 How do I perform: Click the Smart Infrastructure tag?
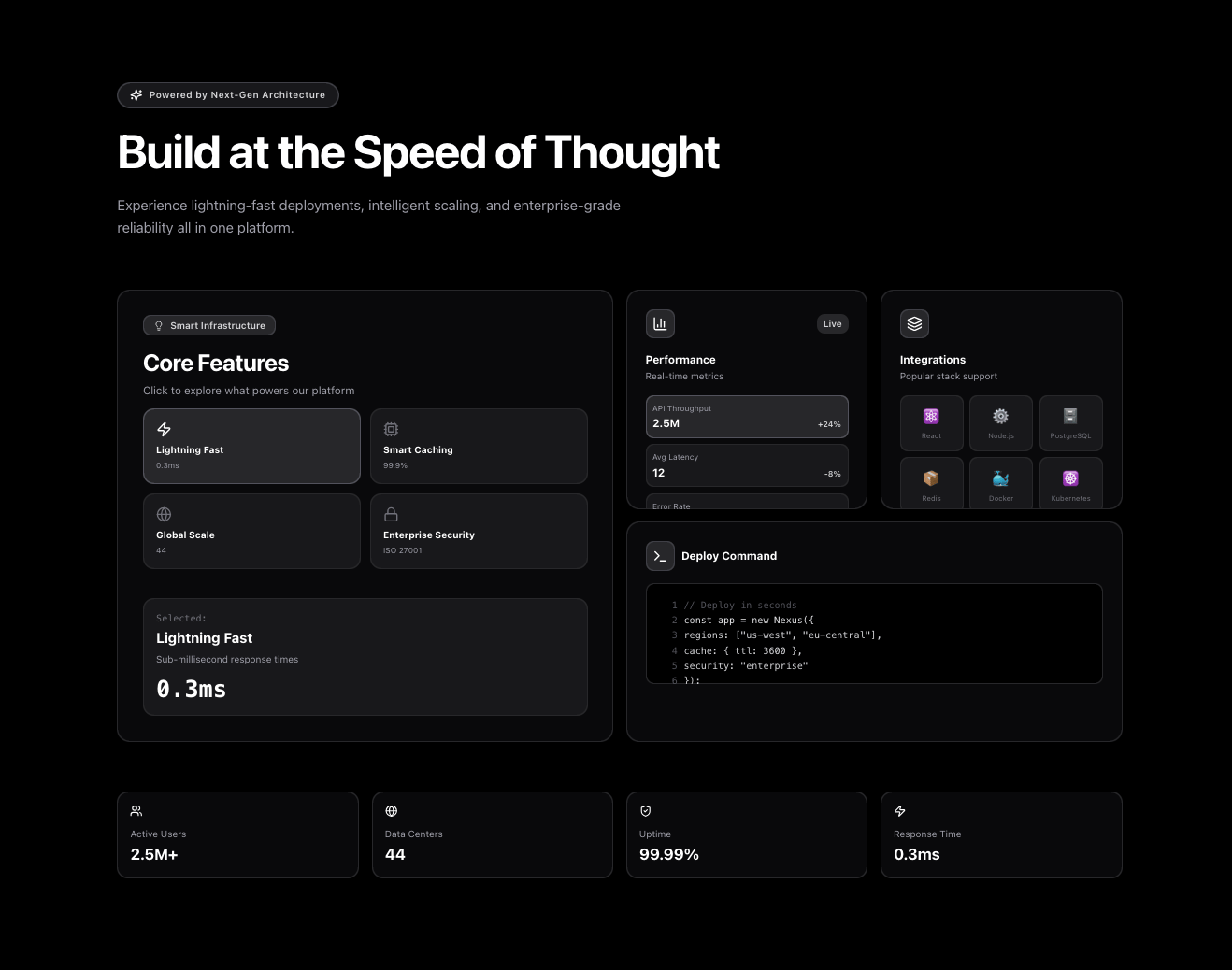click(209, 325)
